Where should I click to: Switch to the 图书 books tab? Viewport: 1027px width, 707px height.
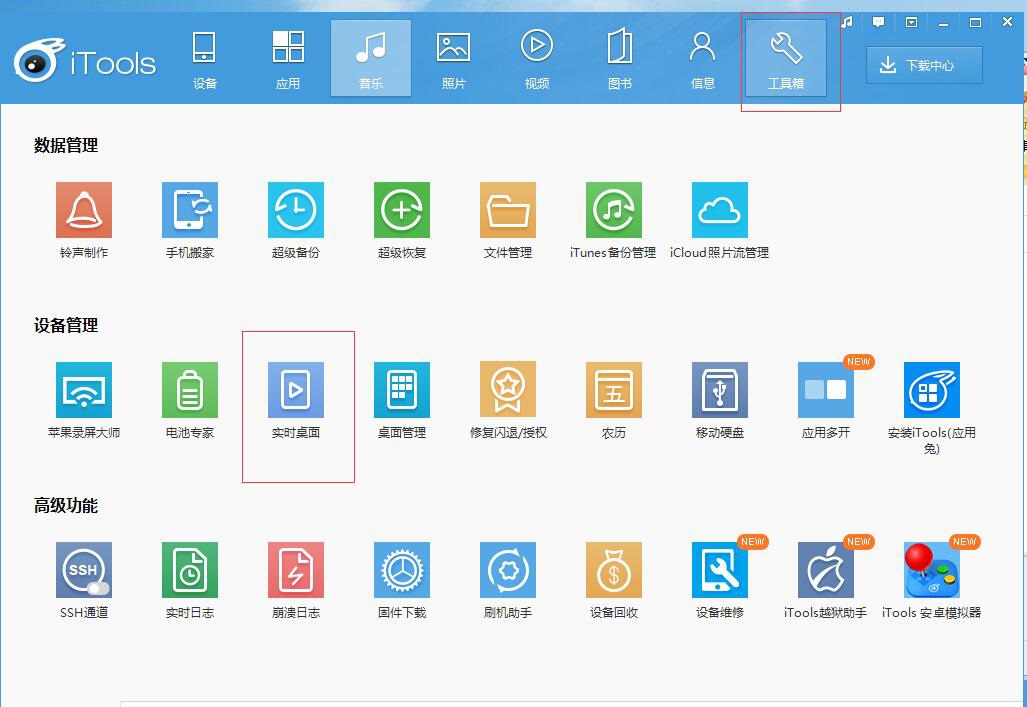tap(620, 59)
